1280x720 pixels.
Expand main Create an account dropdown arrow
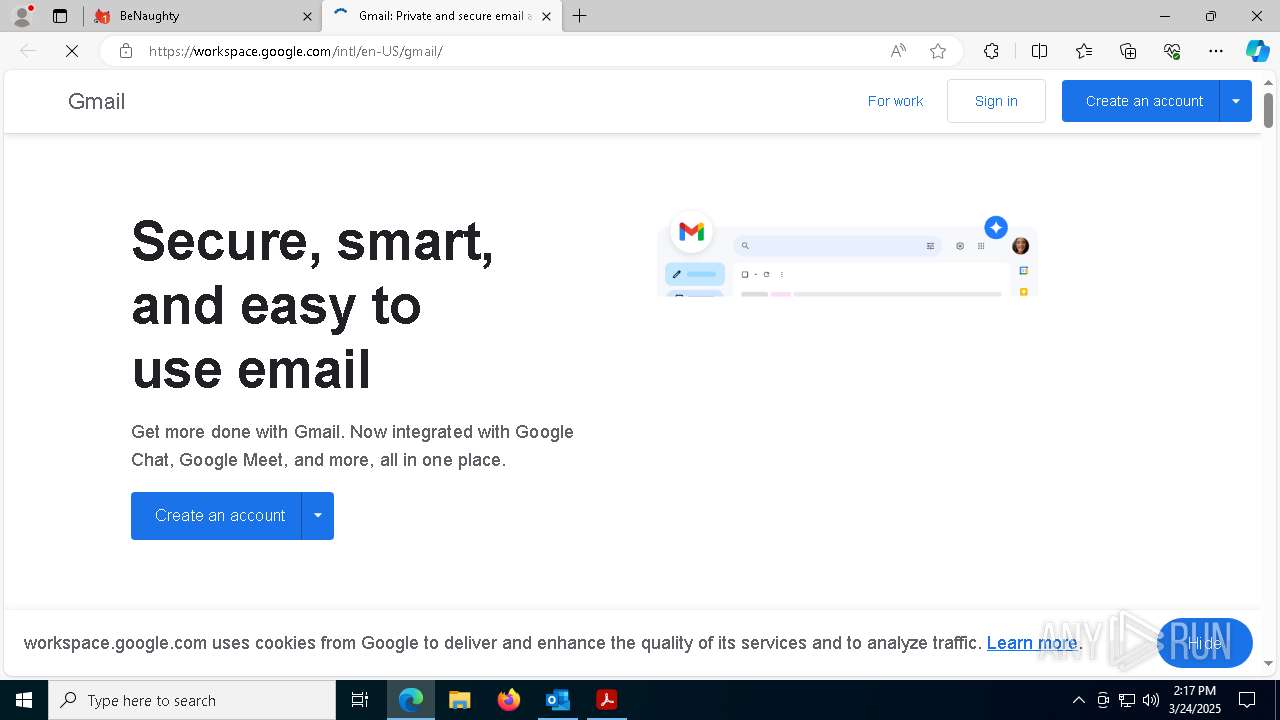[318, 516]
